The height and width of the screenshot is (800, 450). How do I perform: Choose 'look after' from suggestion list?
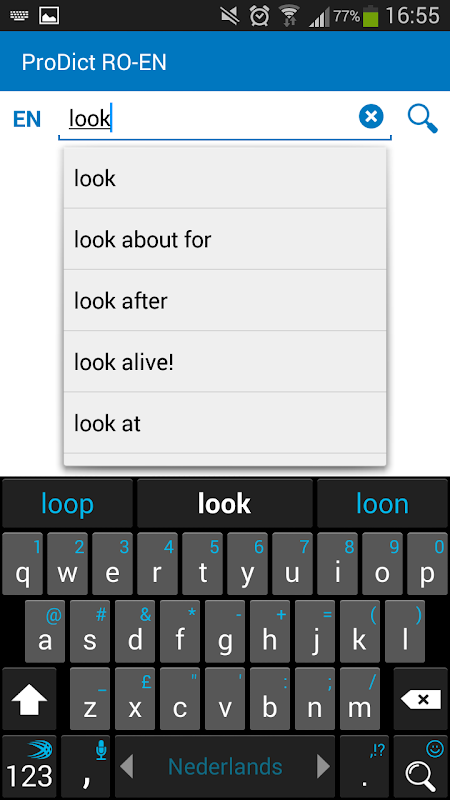tap(224, 300)
